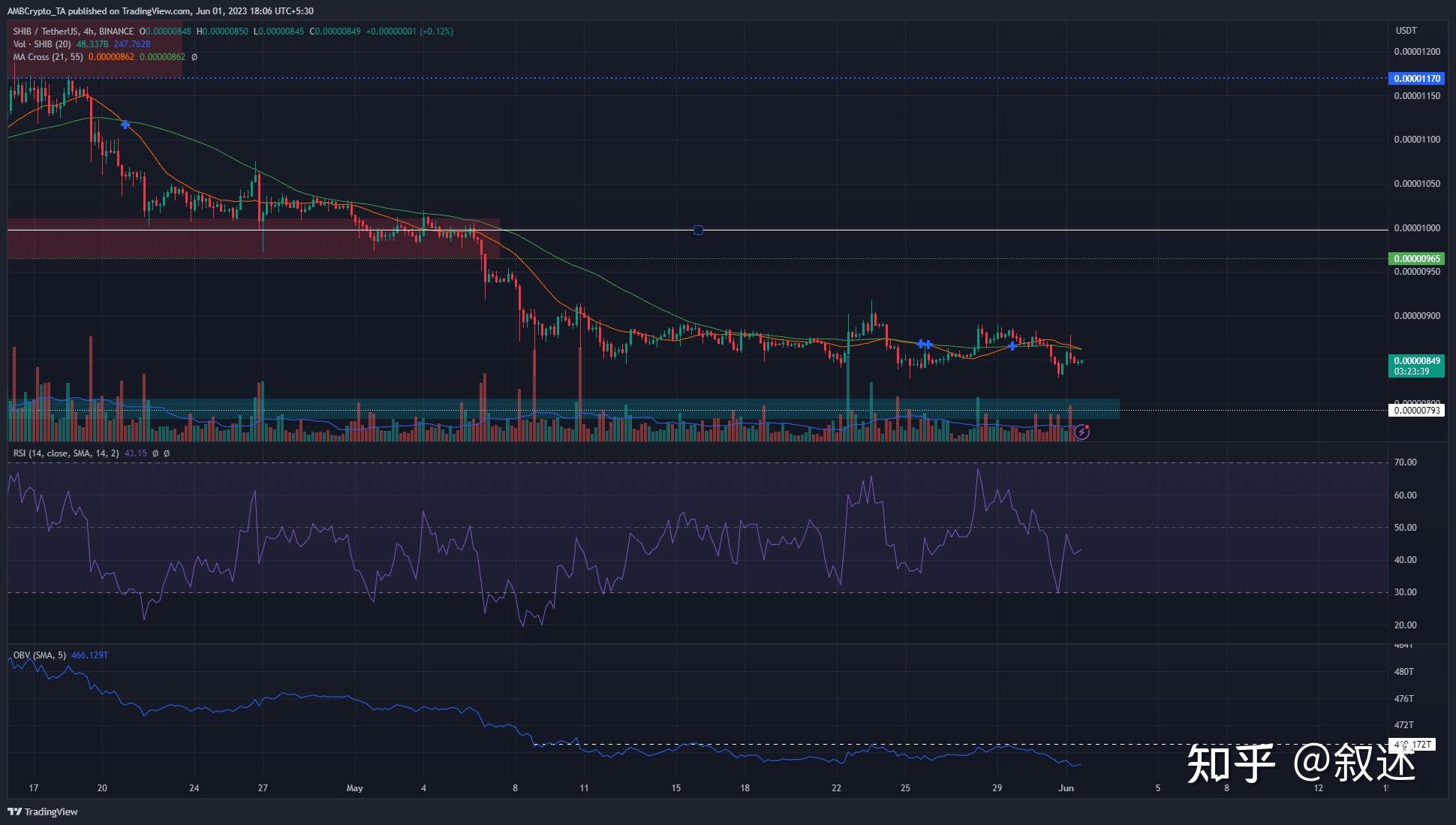
Task: Click the white 0.00000793 price label
Action: (1417, 411)
